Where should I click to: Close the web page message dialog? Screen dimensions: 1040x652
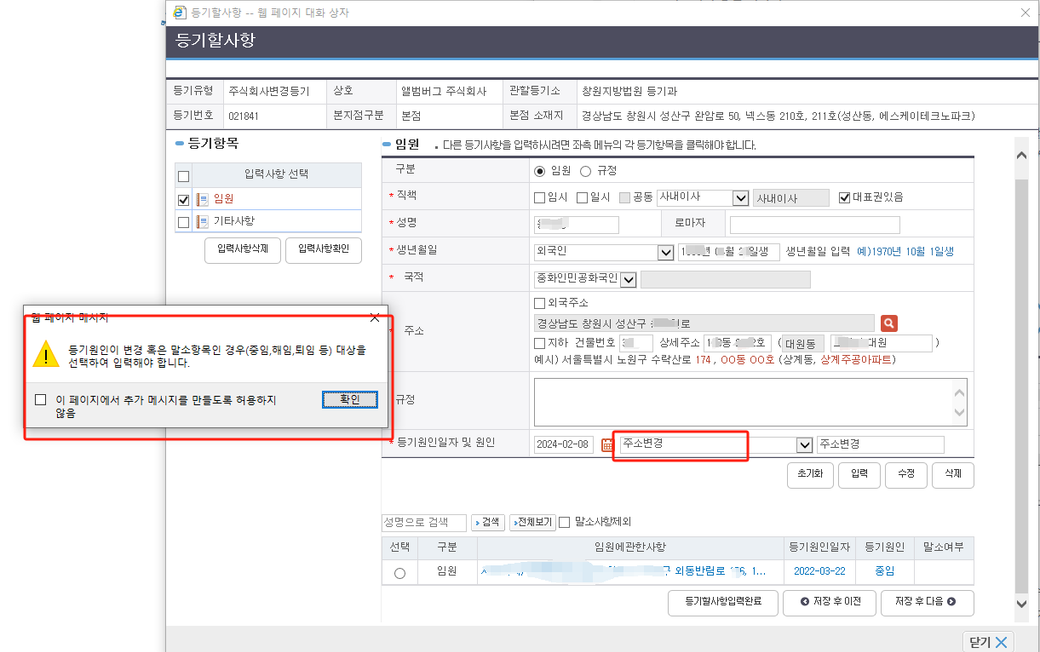(x=375, y=317)
